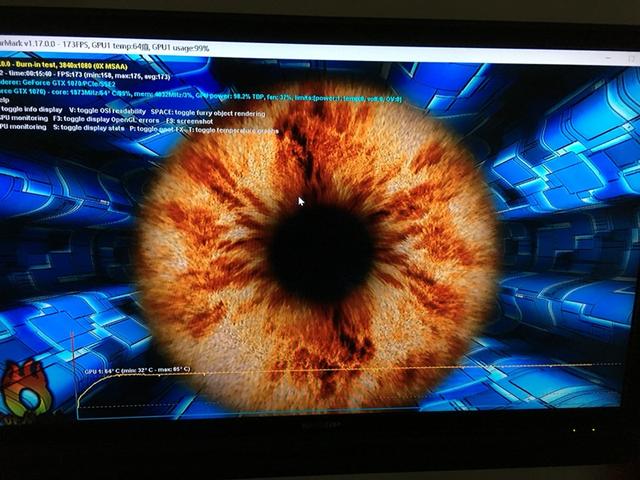This screenshot has width=640, height=480.
Task: Click the 'GPU power: 98.2% TDP' value
Action: tap(229, 96)
